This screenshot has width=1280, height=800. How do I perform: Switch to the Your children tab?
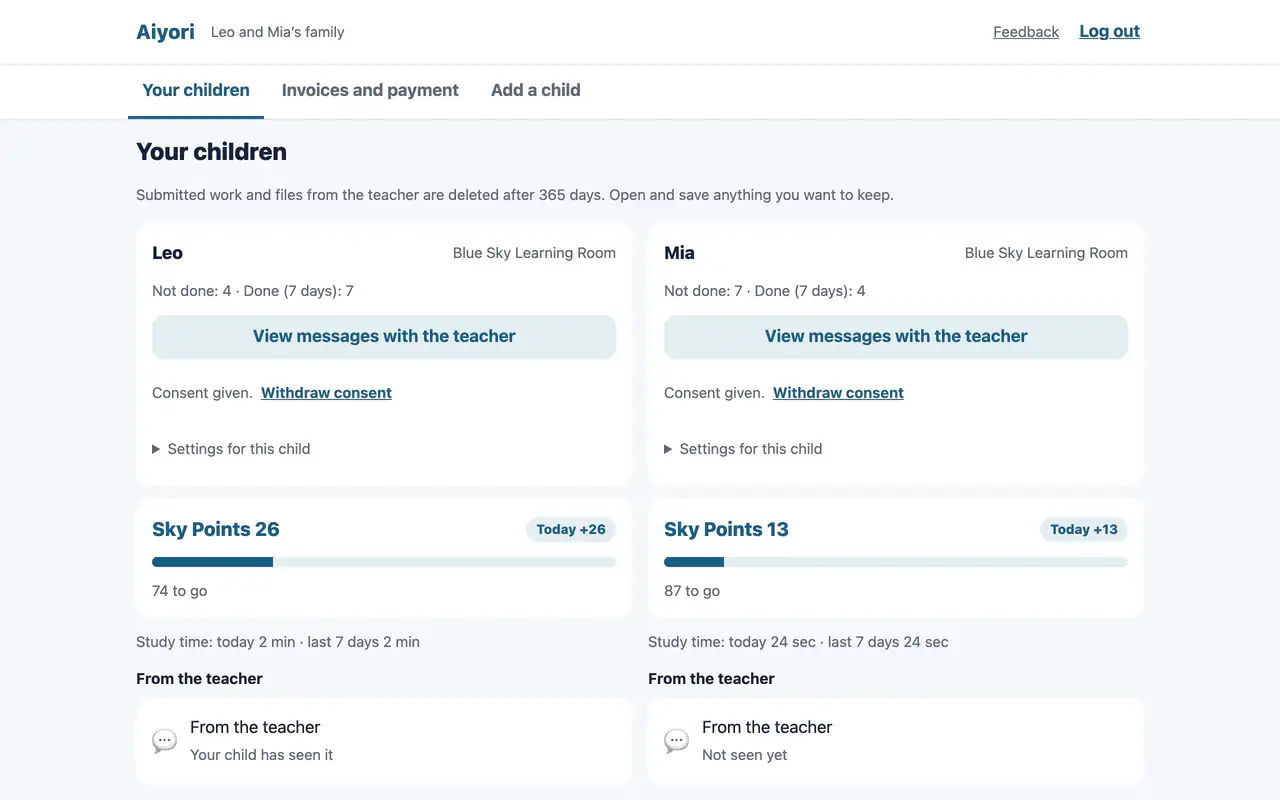tap(196, 90)
